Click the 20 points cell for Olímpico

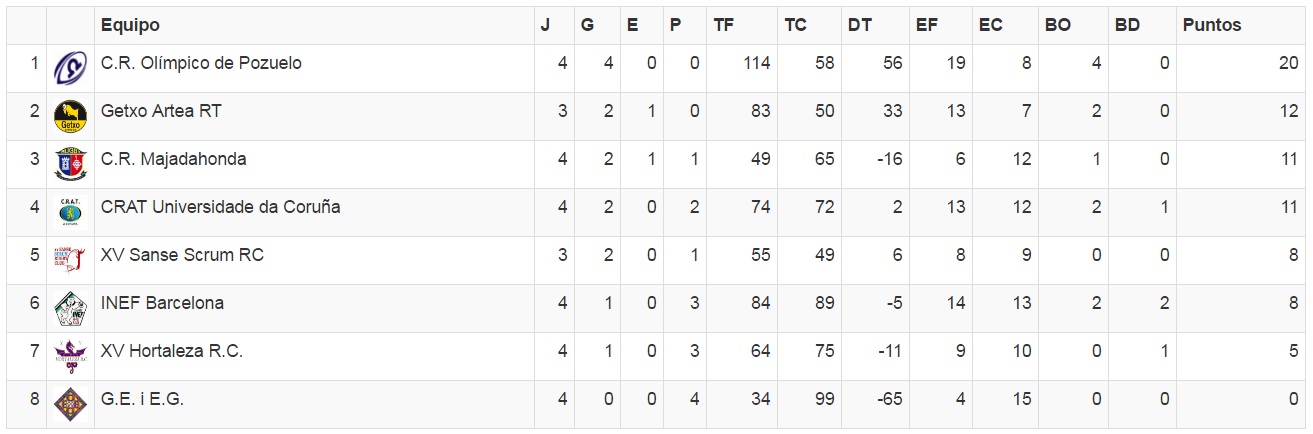tap(1288, 63)
